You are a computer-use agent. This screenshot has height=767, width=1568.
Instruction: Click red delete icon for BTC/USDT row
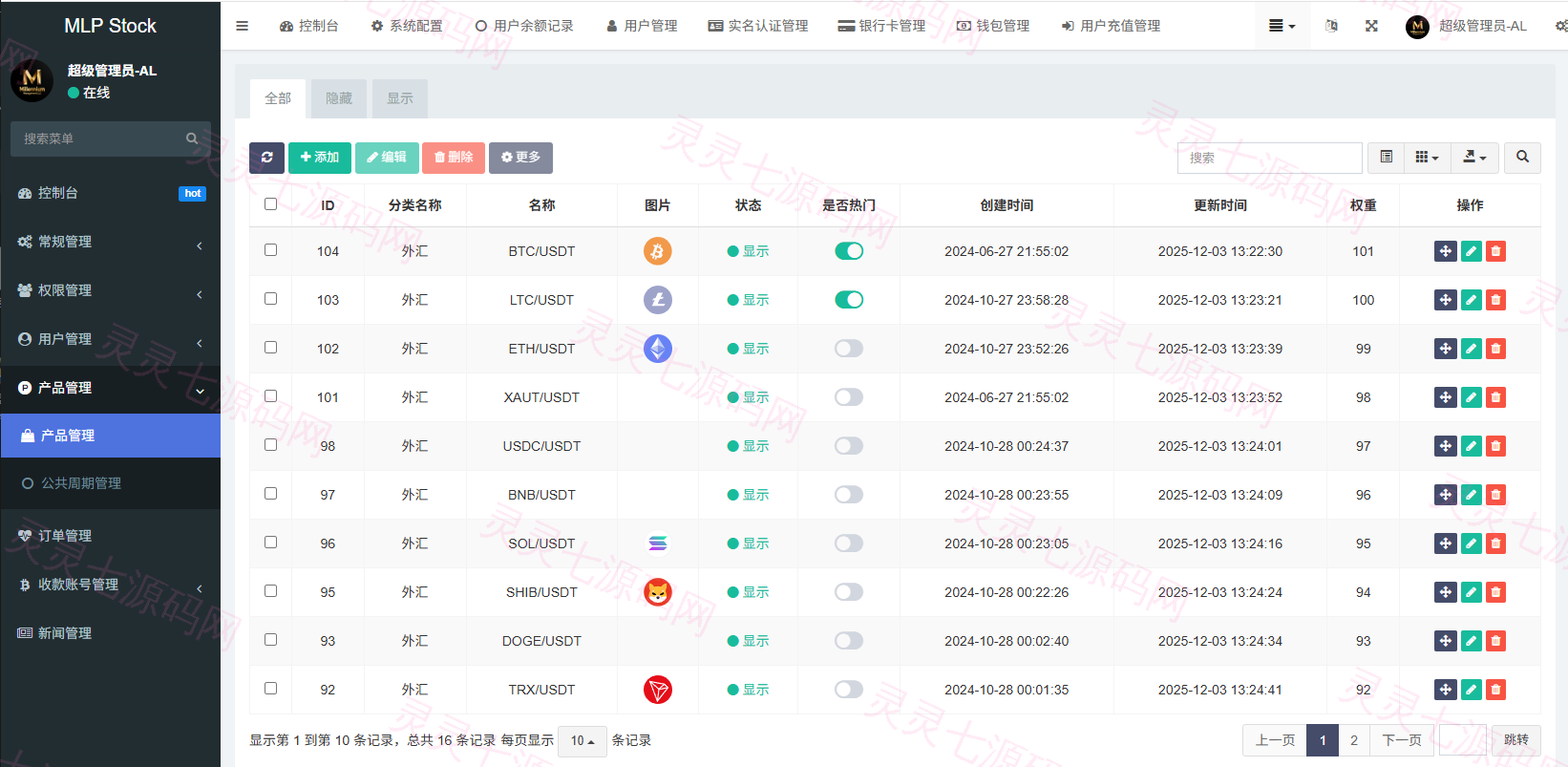coord(1495,251)
